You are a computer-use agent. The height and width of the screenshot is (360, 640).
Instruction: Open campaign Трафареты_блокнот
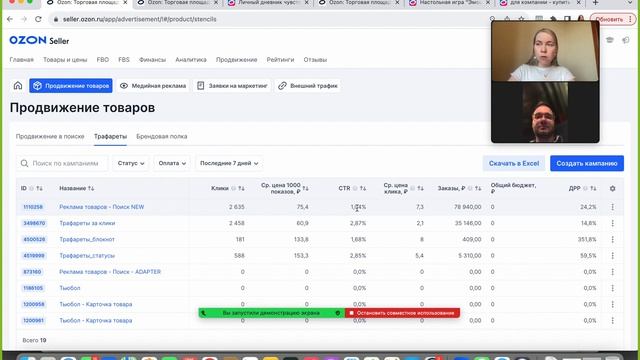[87, 240]
